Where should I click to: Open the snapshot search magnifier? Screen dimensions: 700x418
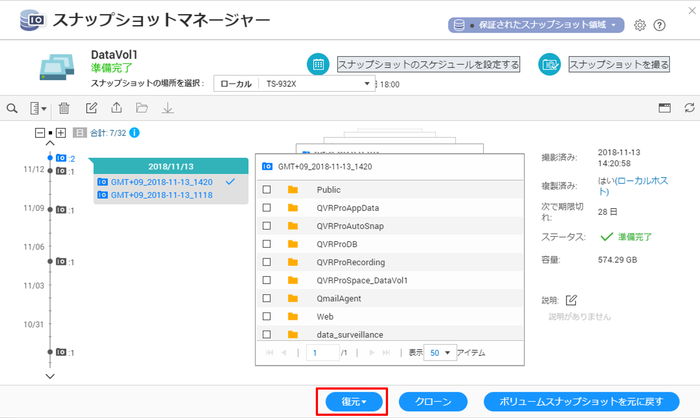click(x=12, y=108)
